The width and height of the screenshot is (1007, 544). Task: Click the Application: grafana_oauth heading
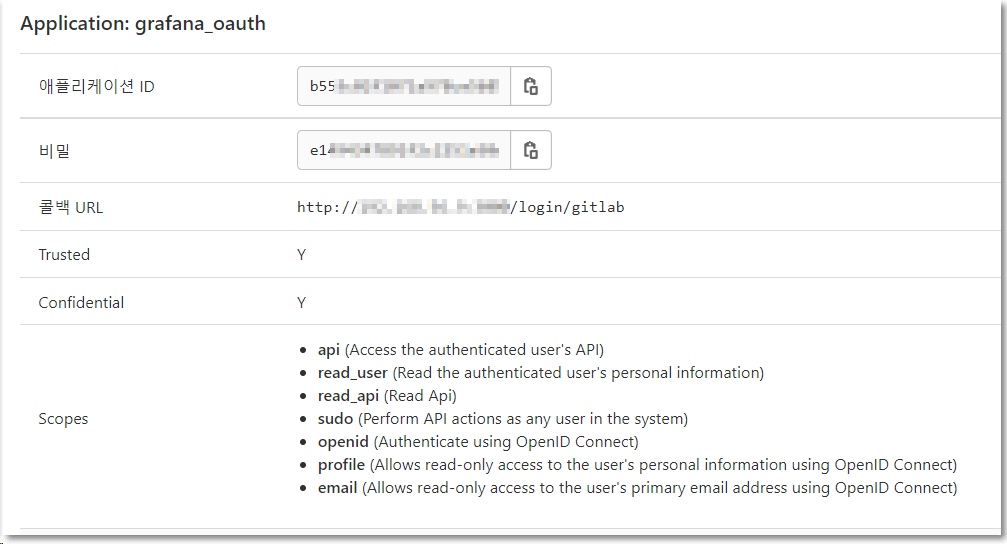click(x=143, y=24)
